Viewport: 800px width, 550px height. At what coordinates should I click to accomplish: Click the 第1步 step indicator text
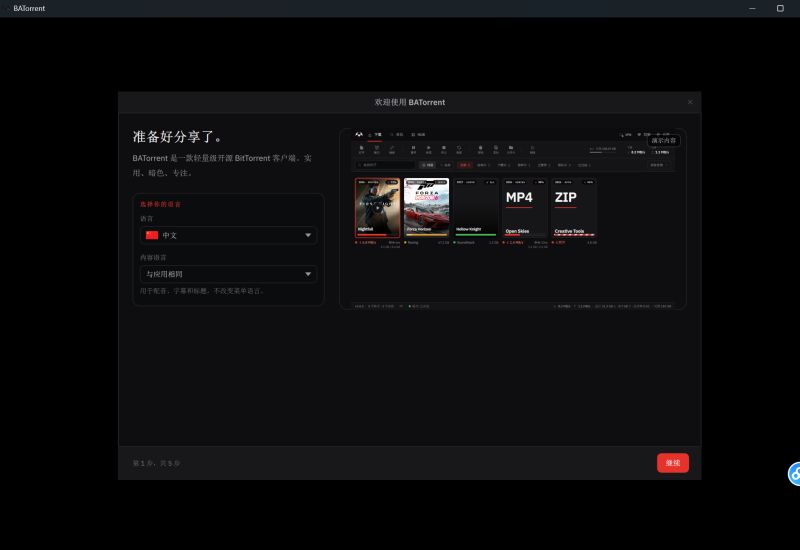[x=156, y=463]
